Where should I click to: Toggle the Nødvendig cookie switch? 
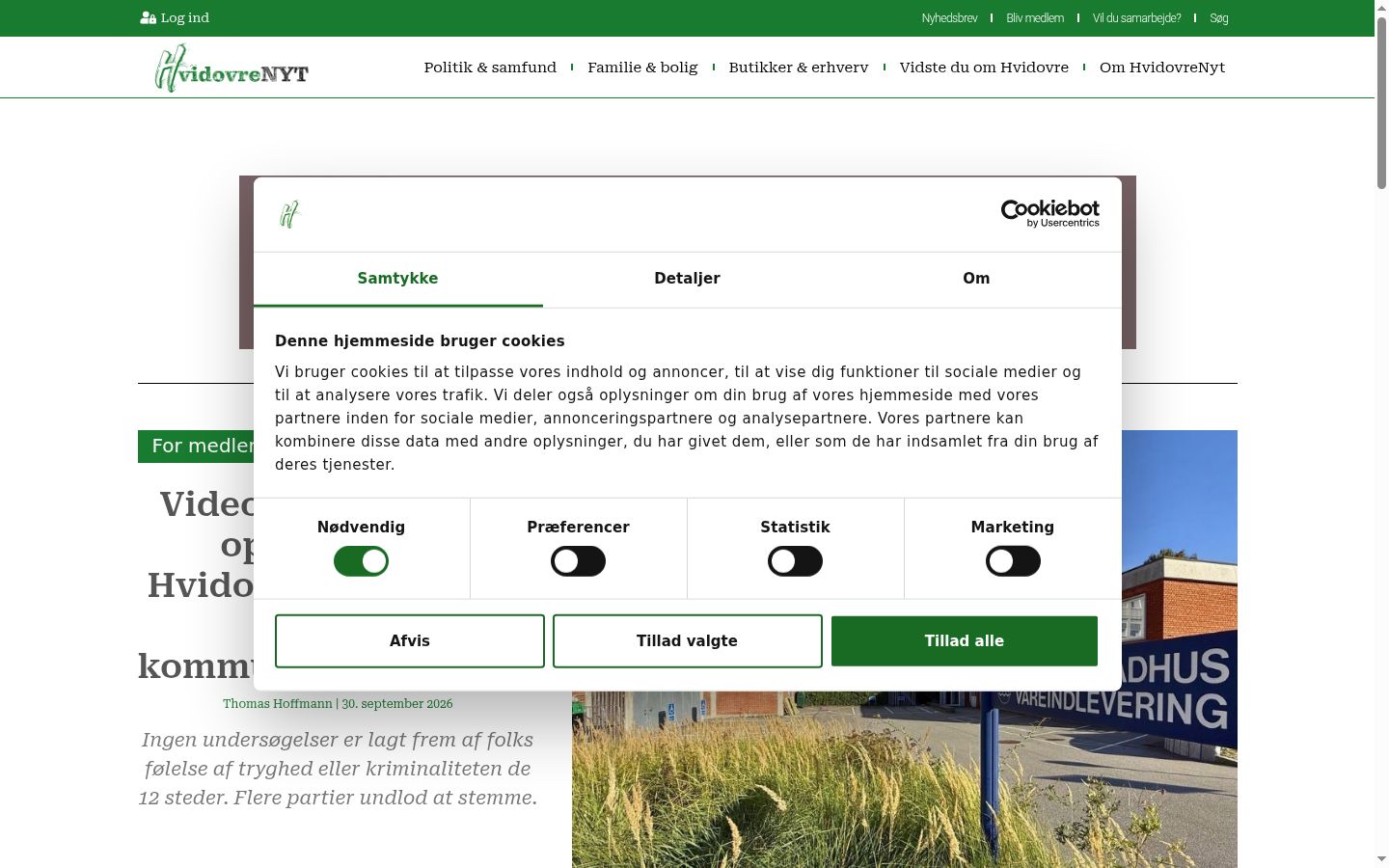(x=361, y=561)
